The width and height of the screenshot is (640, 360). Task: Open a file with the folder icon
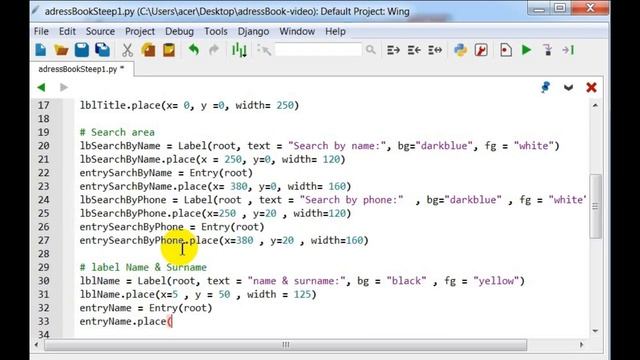(61, 50)
